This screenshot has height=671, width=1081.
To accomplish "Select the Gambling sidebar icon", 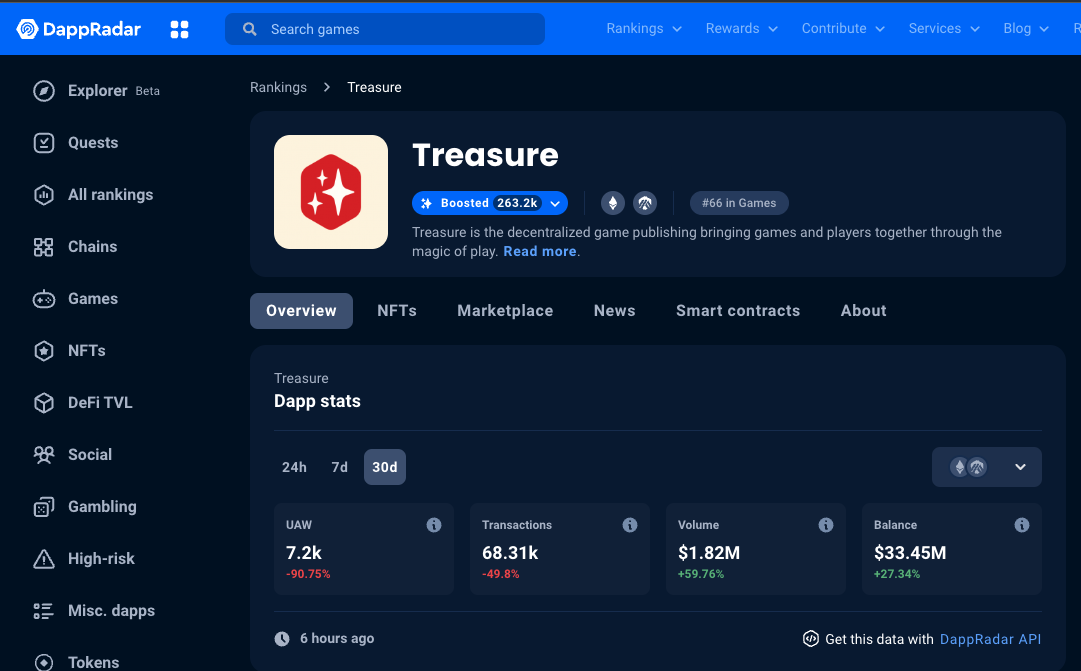I will click(44, 506).
